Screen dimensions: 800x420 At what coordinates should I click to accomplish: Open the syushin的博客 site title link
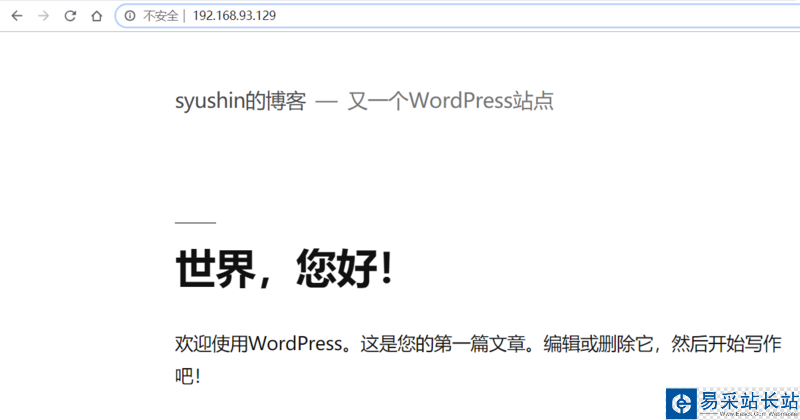coord(240,101)
